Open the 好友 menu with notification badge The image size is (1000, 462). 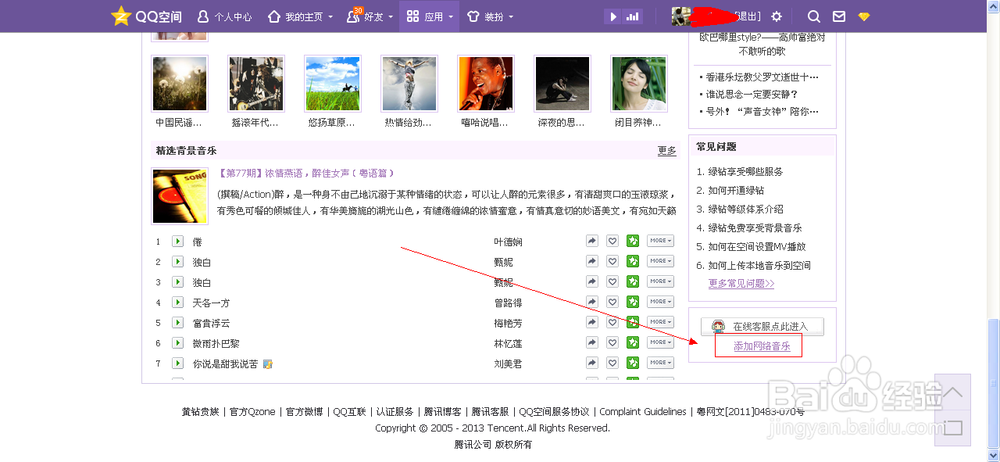click(369, 17)
